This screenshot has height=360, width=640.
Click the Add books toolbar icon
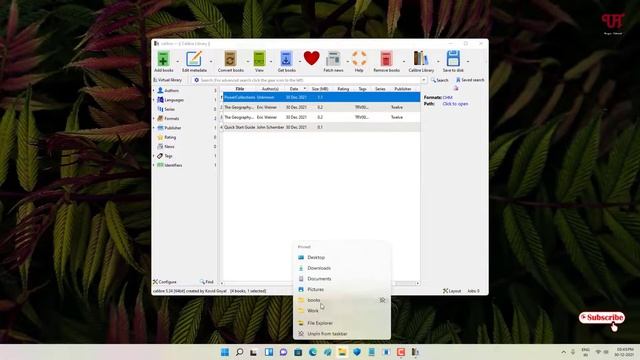coord(163,59)
